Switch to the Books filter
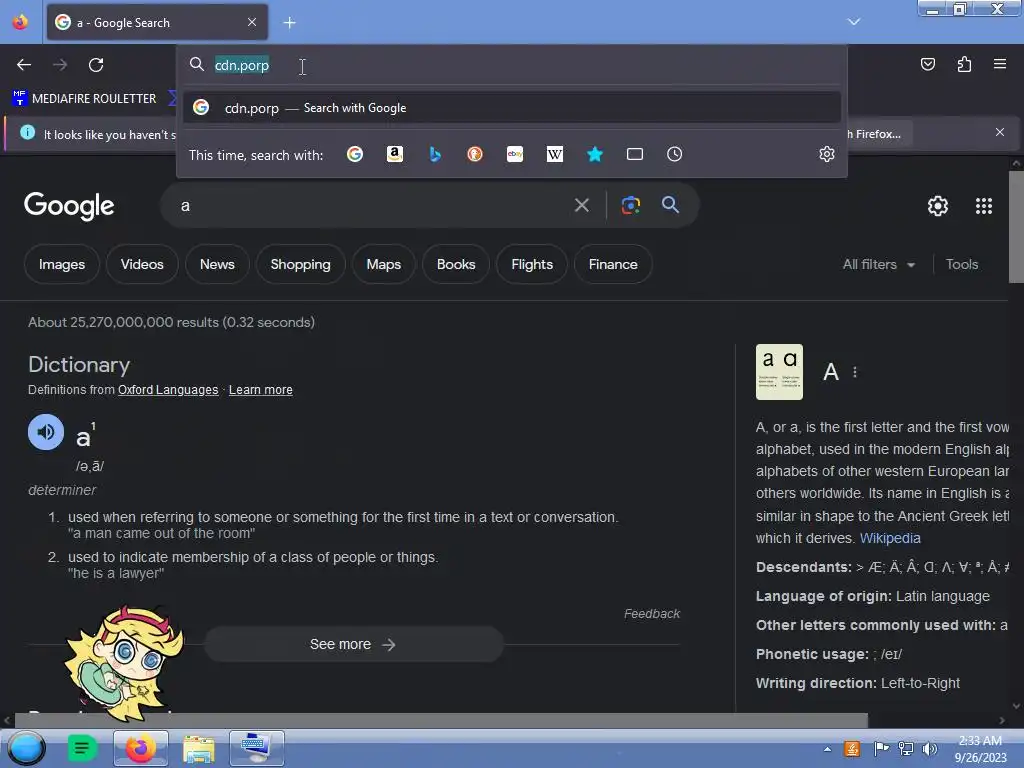Image resolution: width=1024 pixels, height=768 pixels. 456,264
